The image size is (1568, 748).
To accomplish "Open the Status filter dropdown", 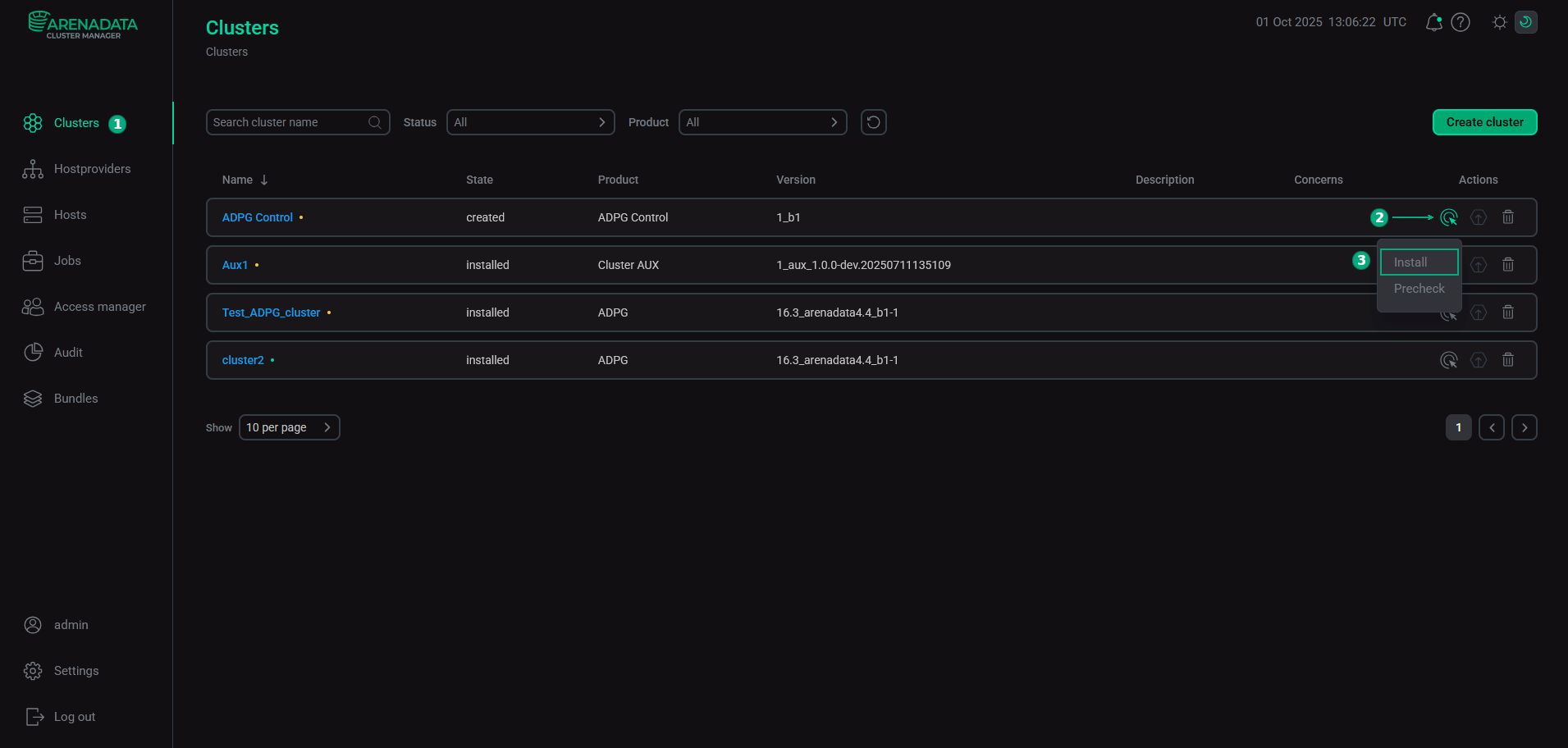I will click(x=530, y=121).
